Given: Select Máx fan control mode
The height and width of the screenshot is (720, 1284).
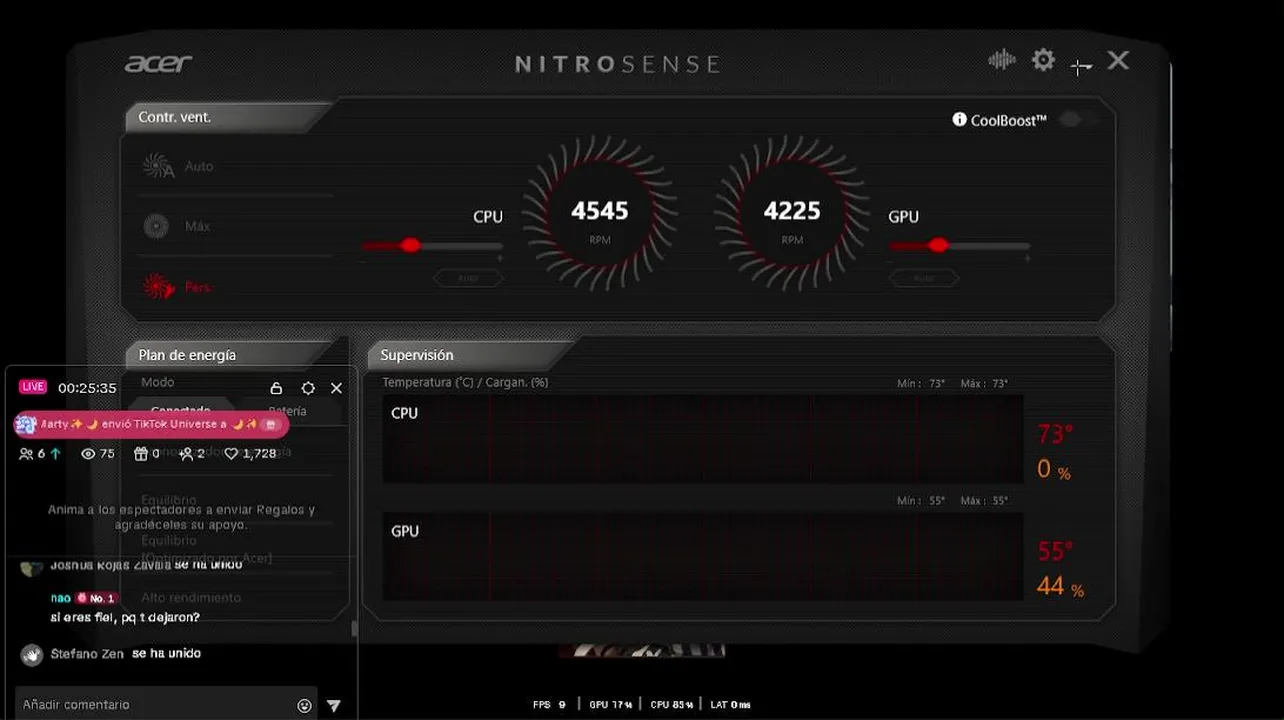Looking at the screenshot, I should pyautogui.click(x=176, y=226).
